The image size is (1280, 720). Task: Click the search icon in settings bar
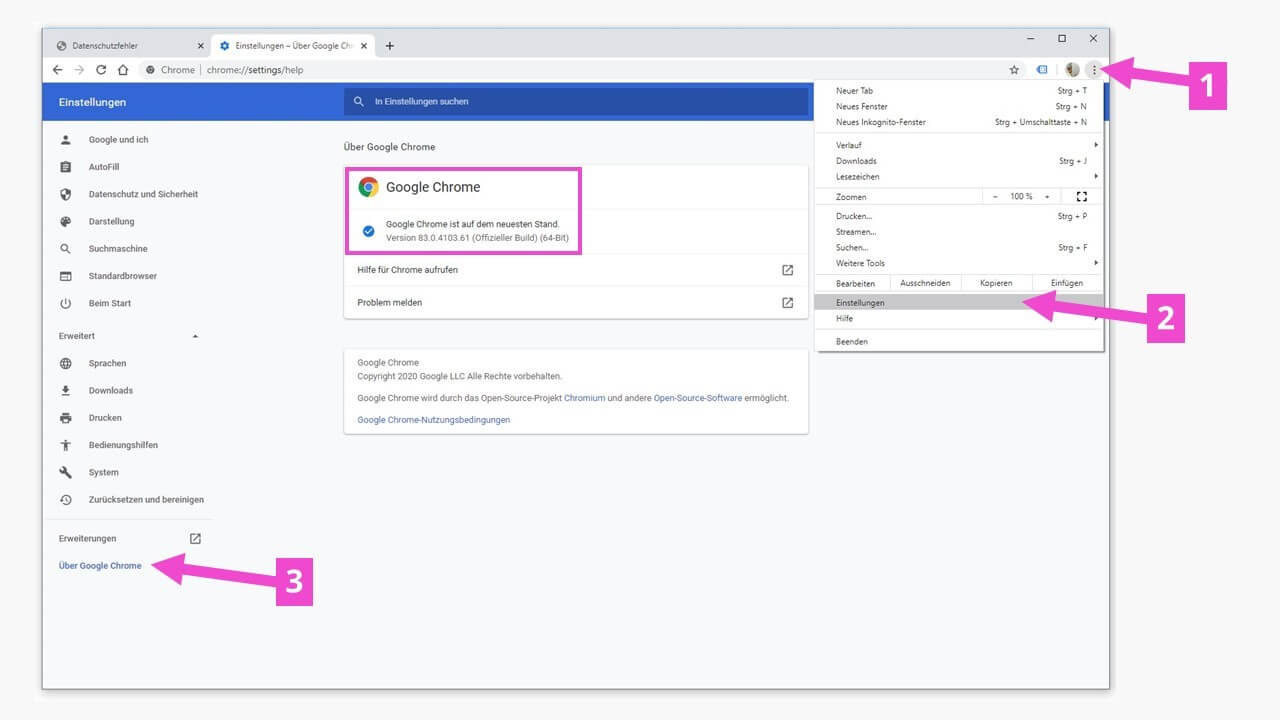point(360,101)
